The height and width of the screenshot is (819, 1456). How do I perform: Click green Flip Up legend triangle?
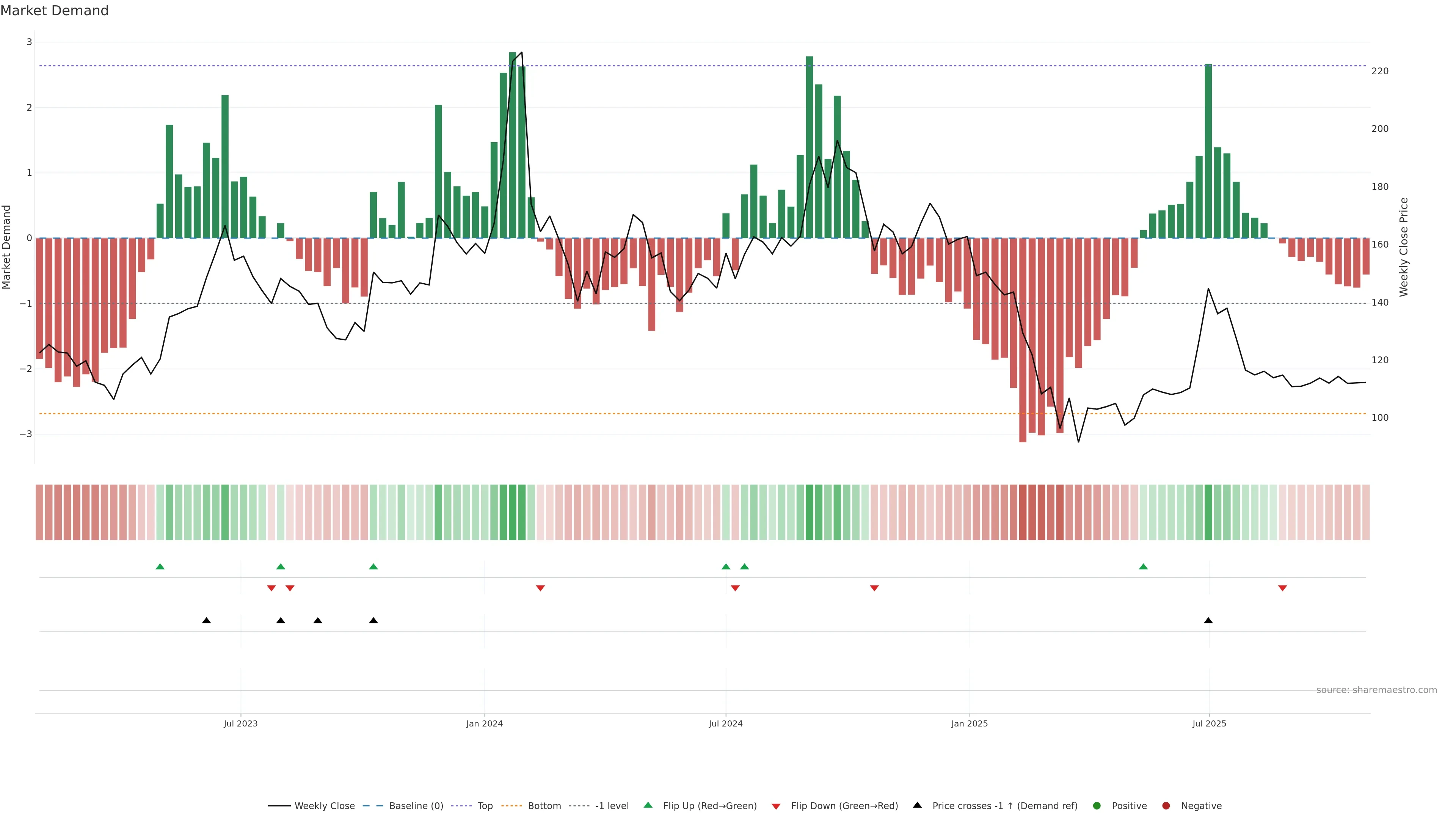[648, 805]
